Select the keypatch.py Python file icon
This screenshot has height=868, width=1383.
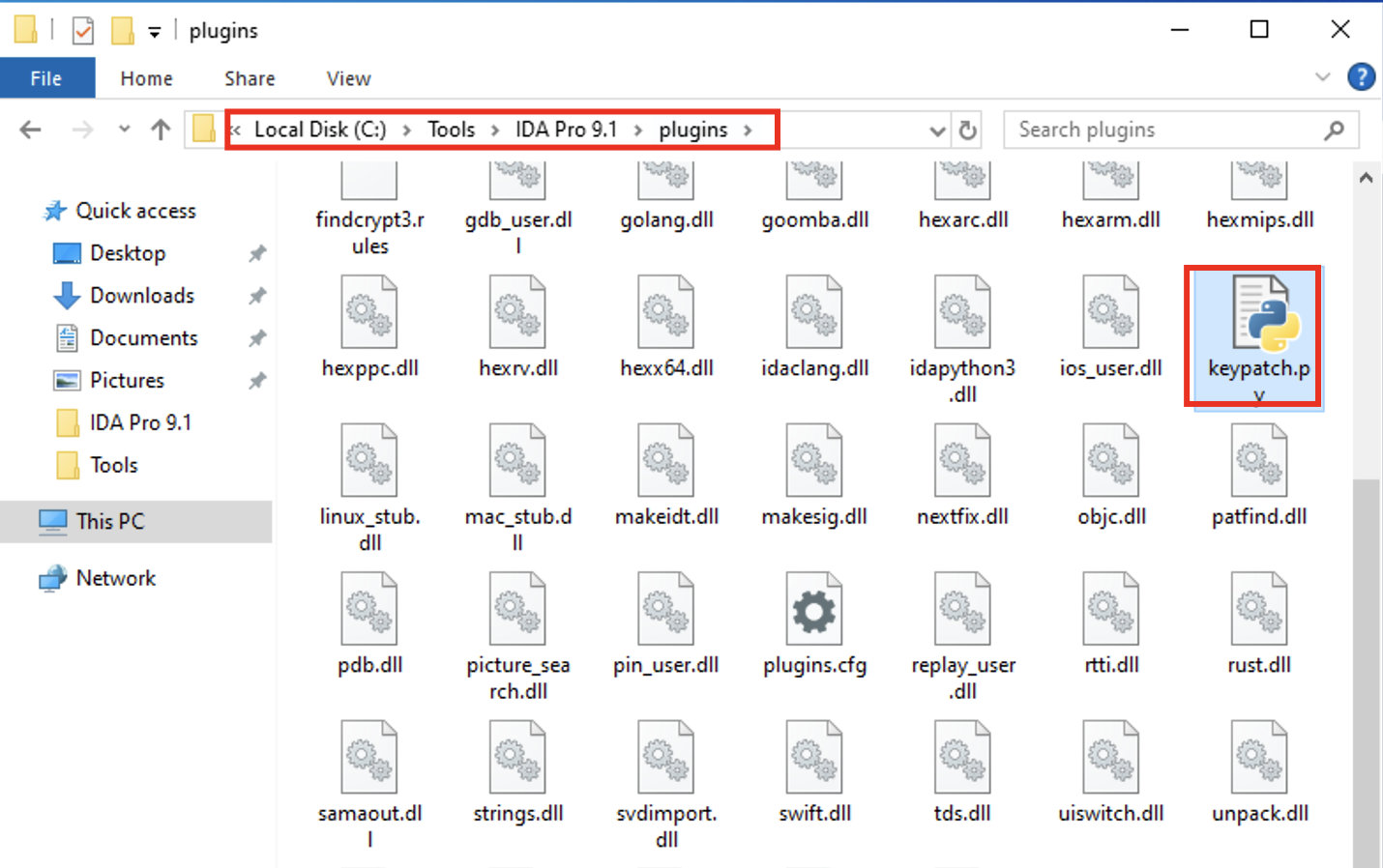pyautogui.click(x=1266, y=312)
